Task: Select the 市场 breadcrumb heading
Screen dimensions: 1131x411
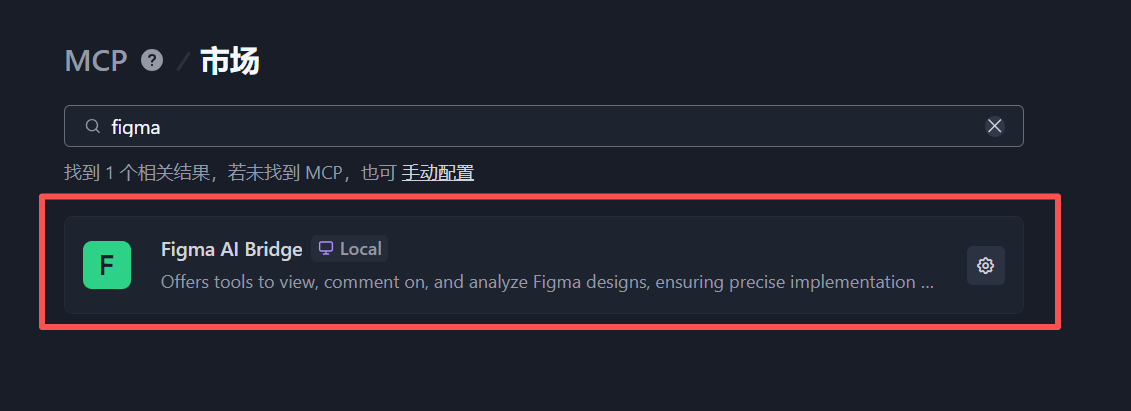Action: point(230,61)
